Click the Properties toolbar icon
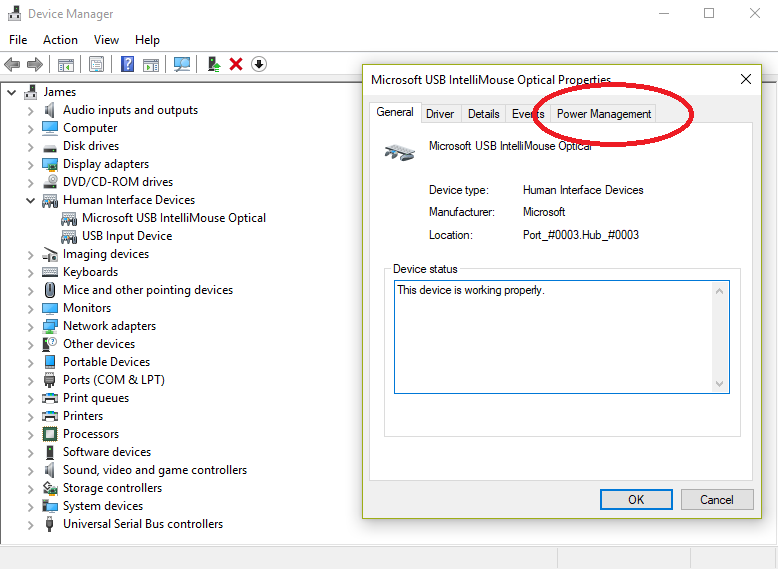 [x=96, y=64]
